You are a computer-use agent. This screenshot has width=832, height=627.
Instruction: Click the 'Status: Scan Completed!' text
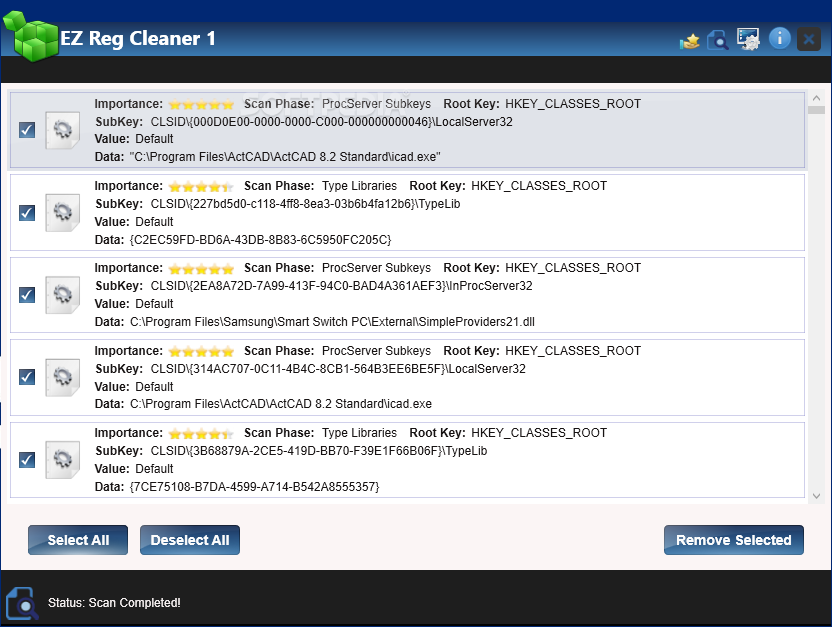(x=114, y=603)
